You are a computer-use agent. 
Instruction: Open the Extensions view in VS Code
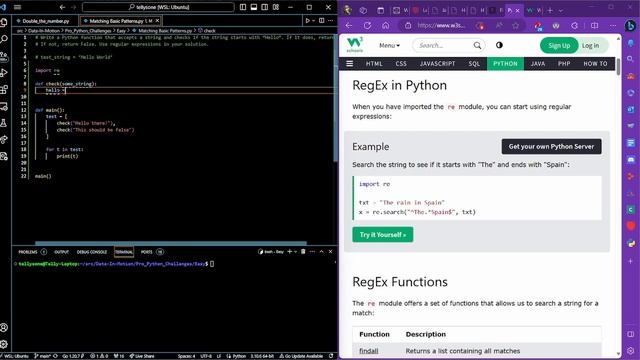point(4,90)
